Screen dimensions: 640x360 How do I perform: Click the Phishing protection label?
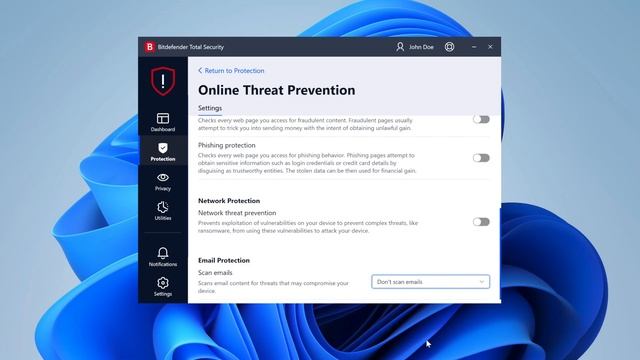point(227,145)
